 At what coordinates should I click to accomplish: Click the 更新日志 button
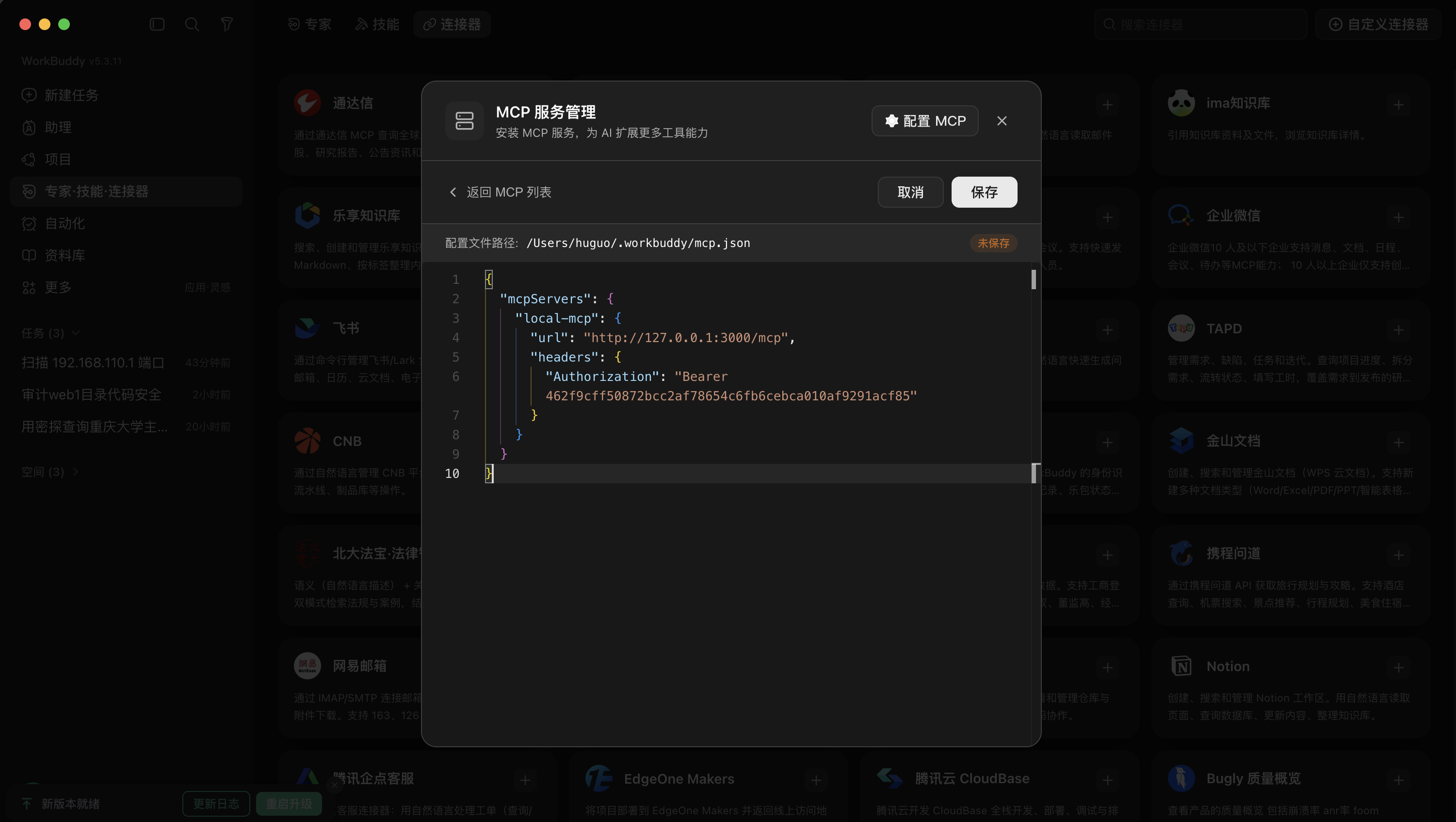(x=216, y=804)
